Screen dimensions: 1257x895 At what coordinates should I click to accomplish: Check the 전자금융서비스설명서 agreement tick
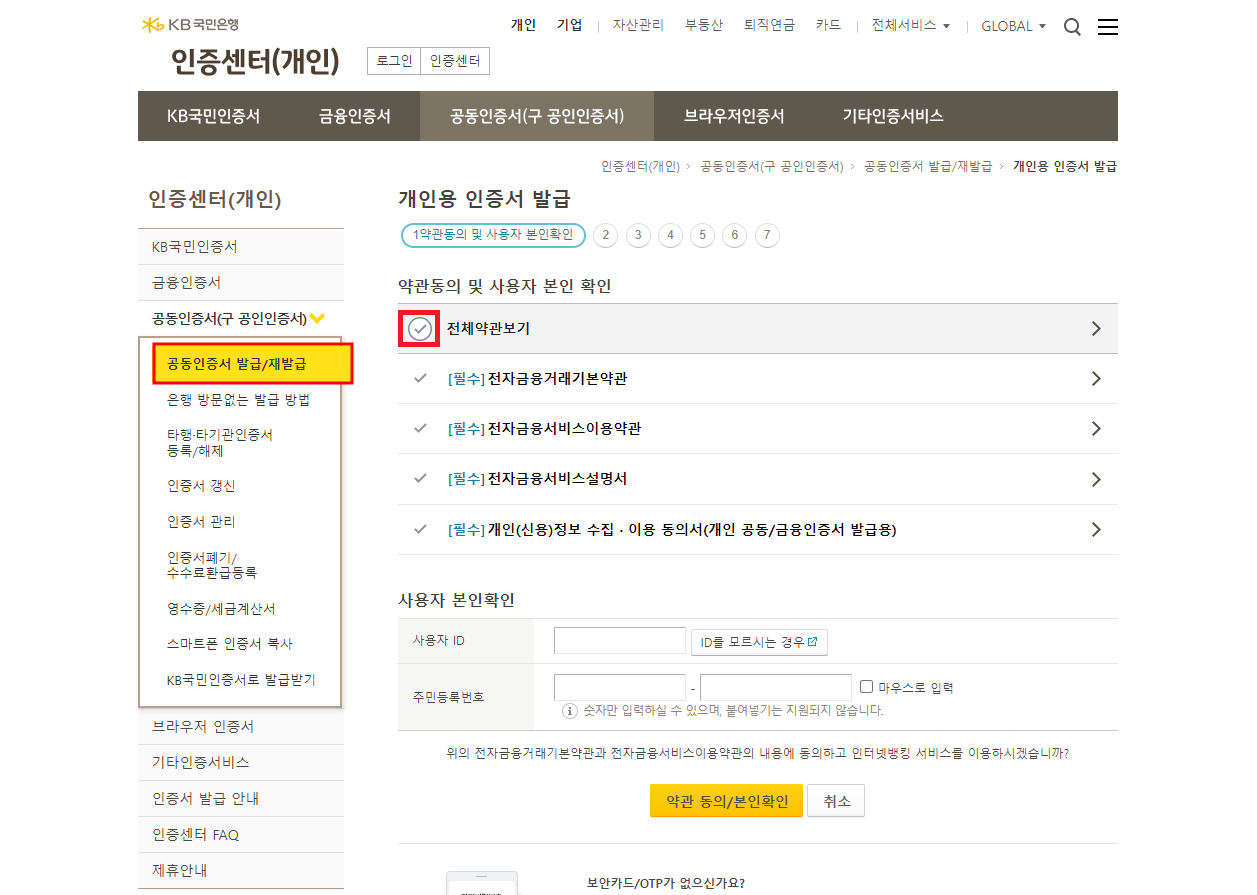coord(420,479)
